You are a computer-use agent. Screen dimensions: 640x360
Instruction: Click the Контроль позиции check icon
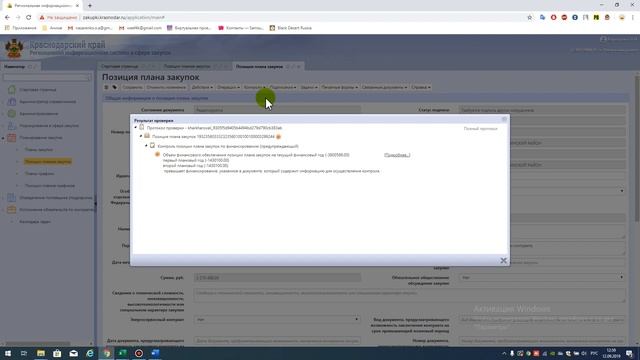(152, 145)
